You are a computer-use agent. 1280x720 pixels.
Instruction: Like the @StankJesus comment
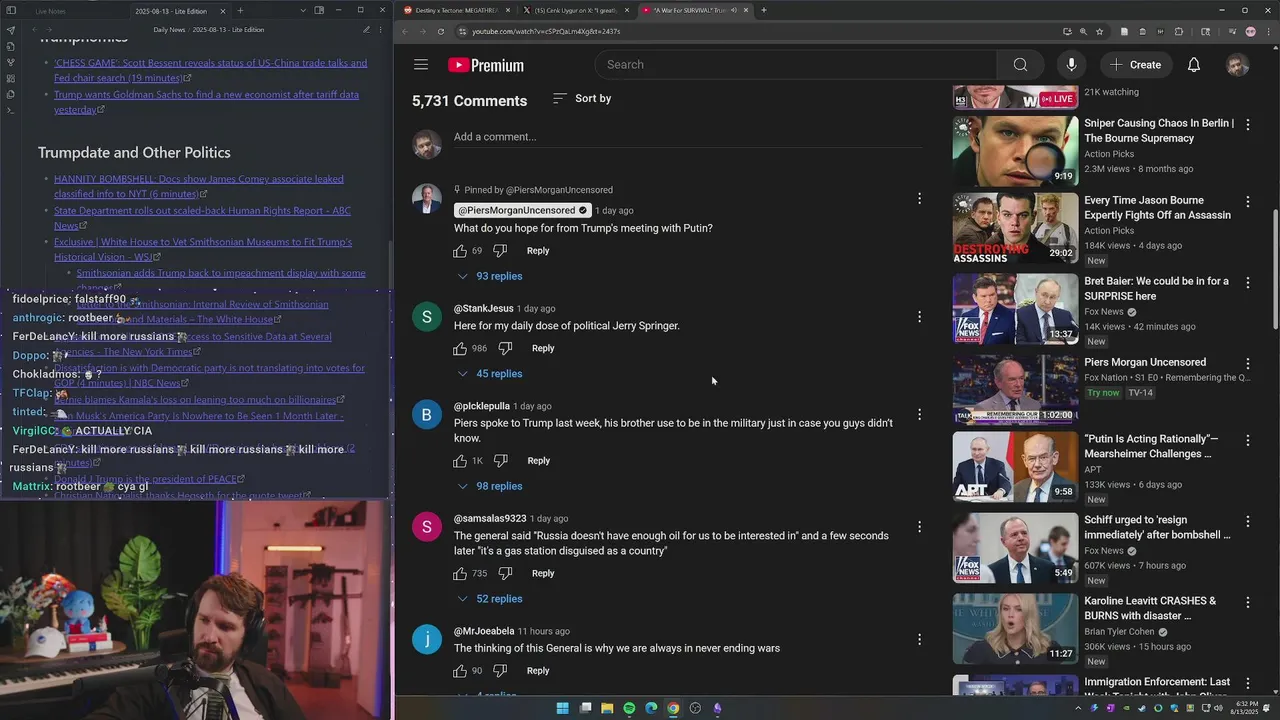coord(460,348)
